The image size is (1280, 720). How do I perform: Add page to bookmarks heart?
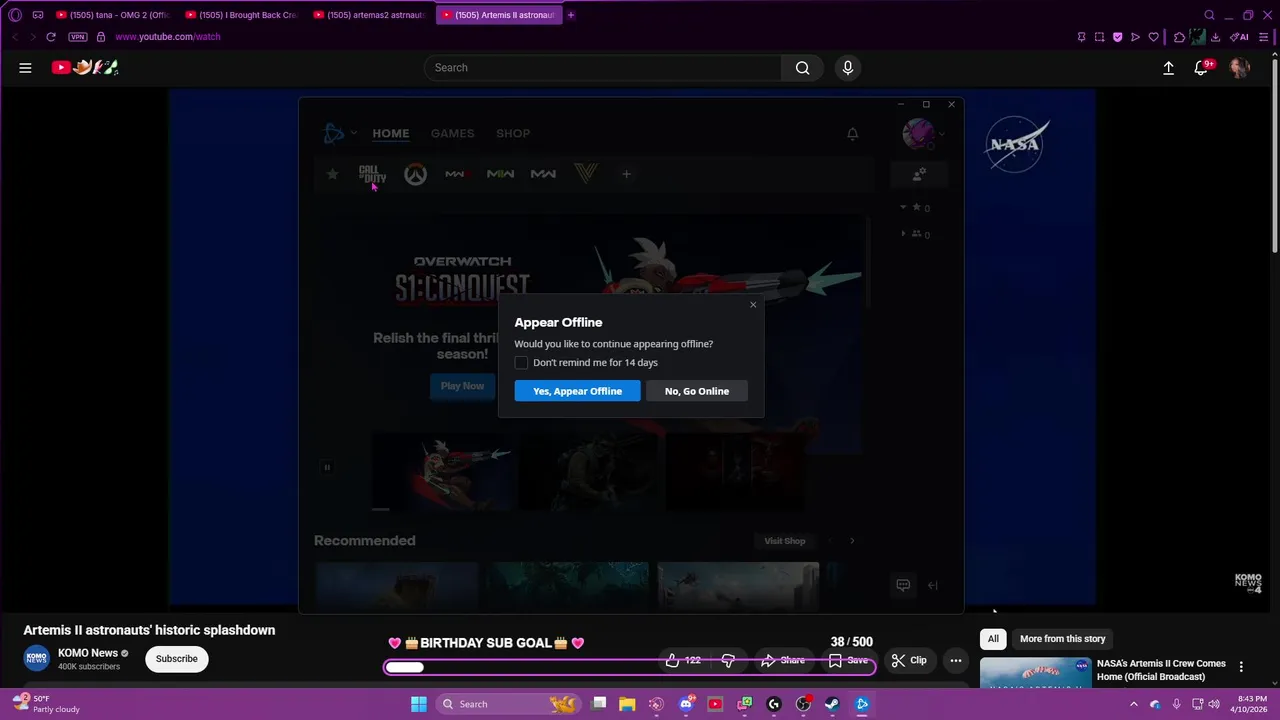click(1153, 37)
